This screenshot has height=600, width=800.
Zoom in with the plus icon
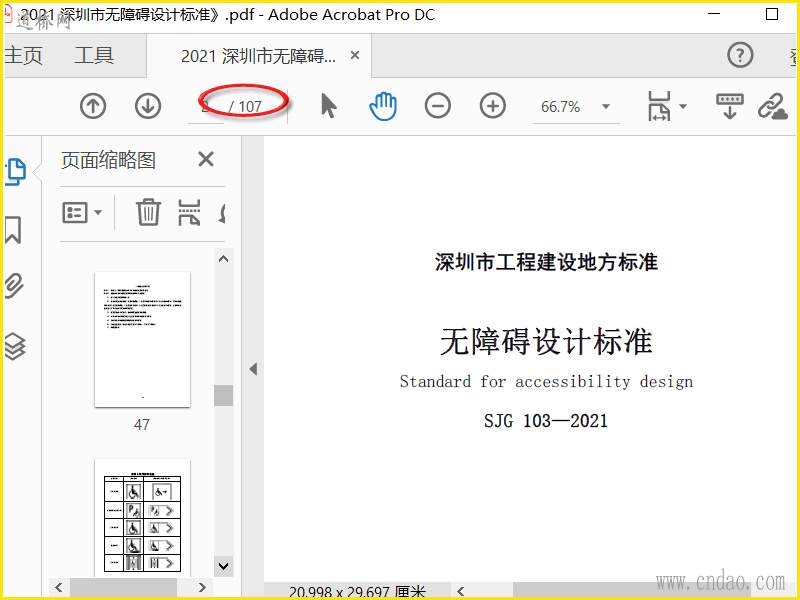coord(493,106)
